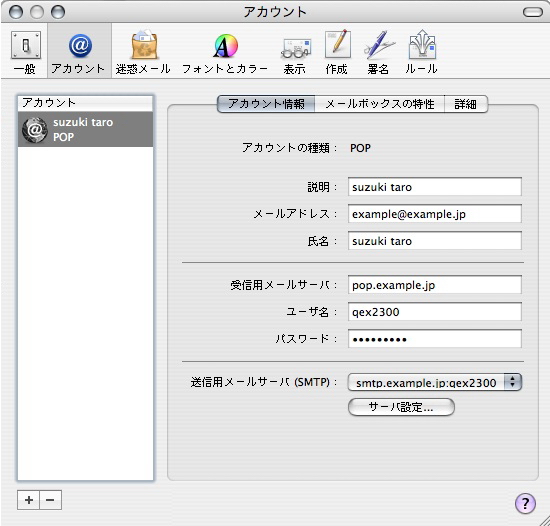This screenshot has height=526, width=550.
Task: Click the サーバ設定... button
Action: (401, 407)
